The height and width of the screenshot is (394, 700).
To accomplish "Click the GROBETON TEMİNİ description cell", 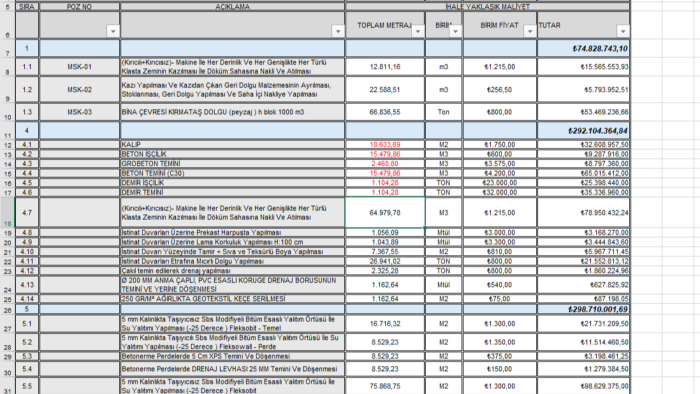I will tap(232, 164).
